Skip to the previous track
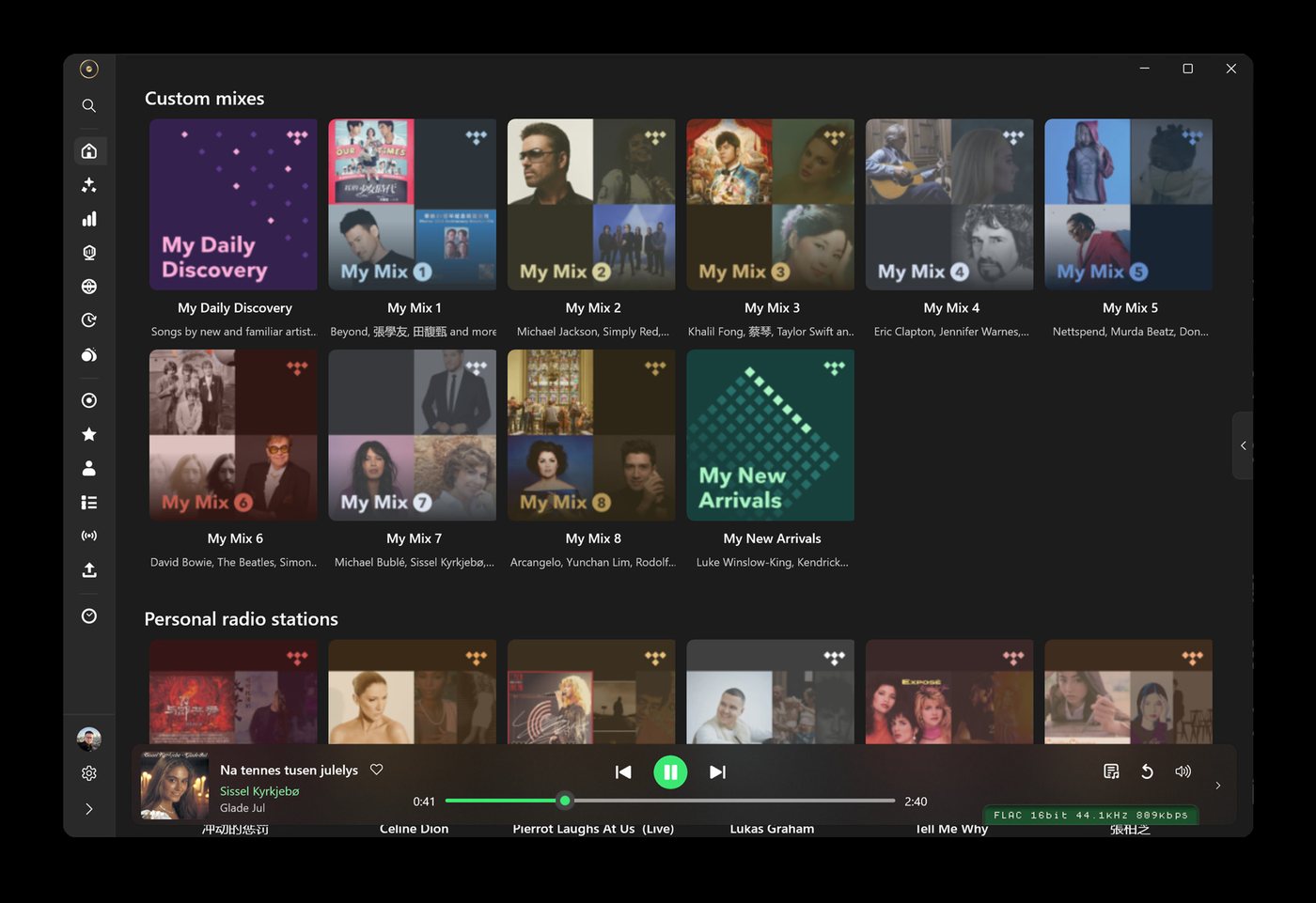1316x903 pixels. point(623,772)
